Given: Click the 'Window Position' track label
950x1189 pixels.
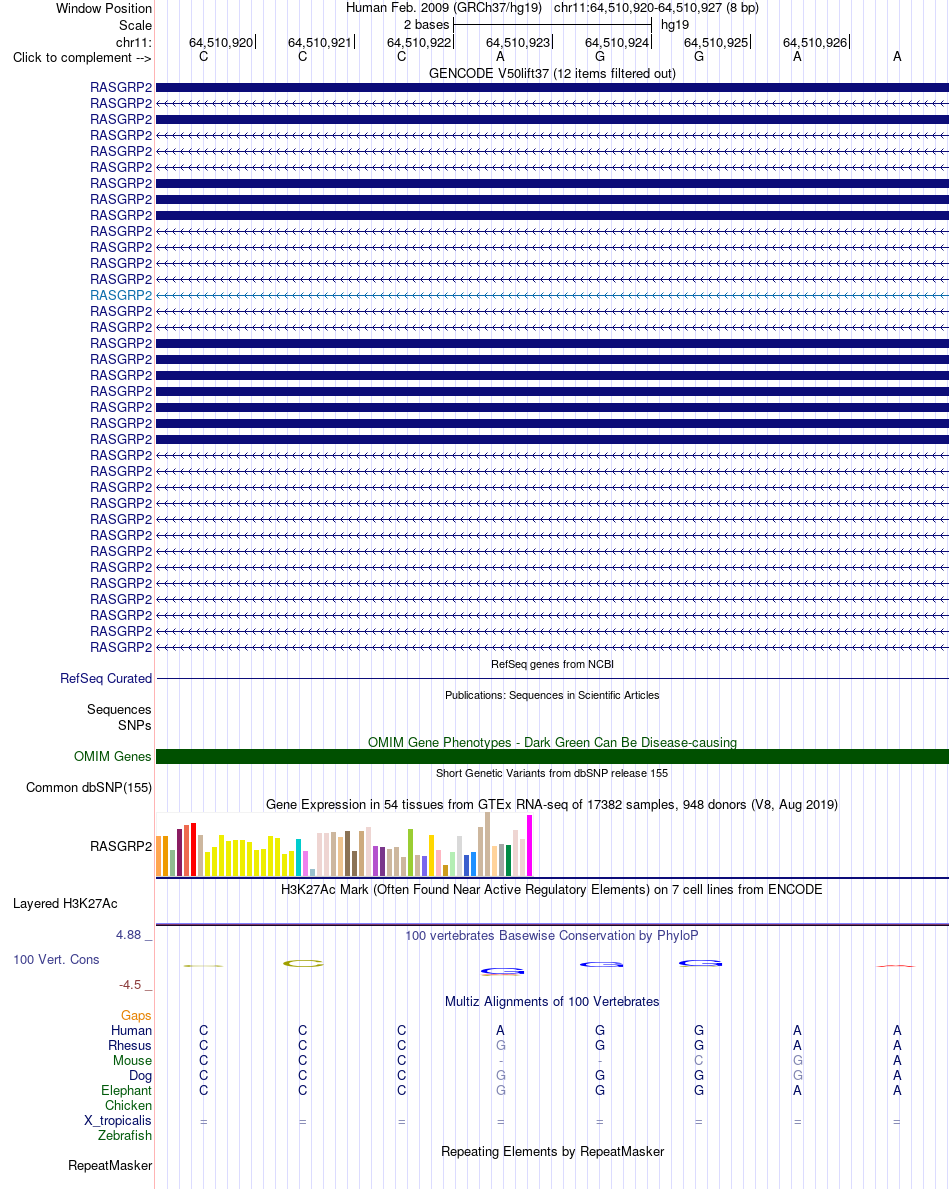Looking at the screenshot, I should (x=104, y=8).
